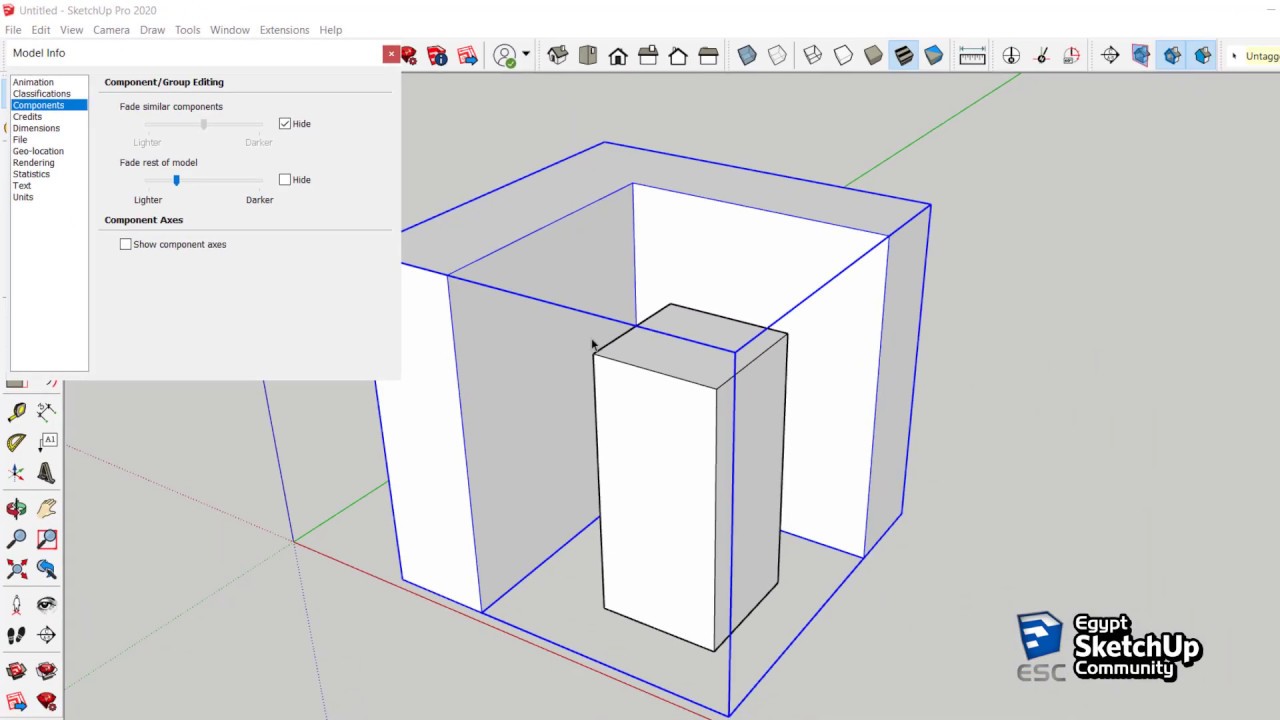1280x720 pixels.
Task: Open the Camera menu
Action: point(111,30)
